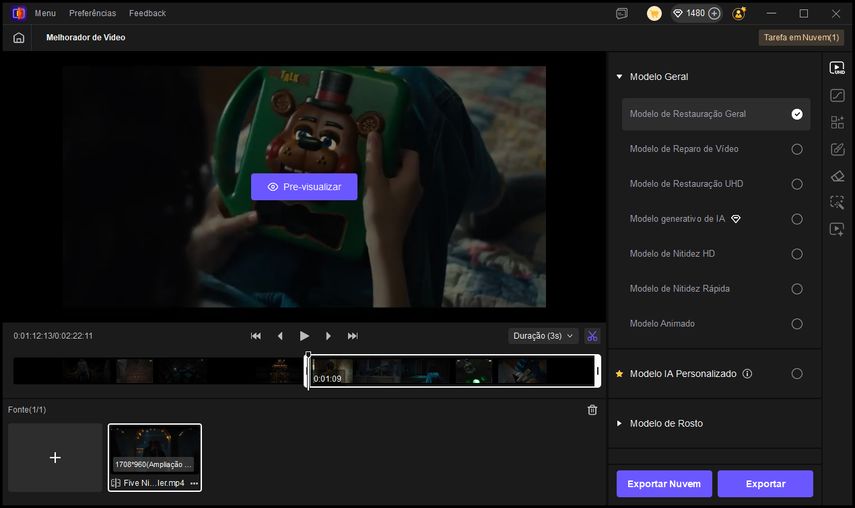Enable Modelo IA Personalizado radio button

[x=797, y=374]
